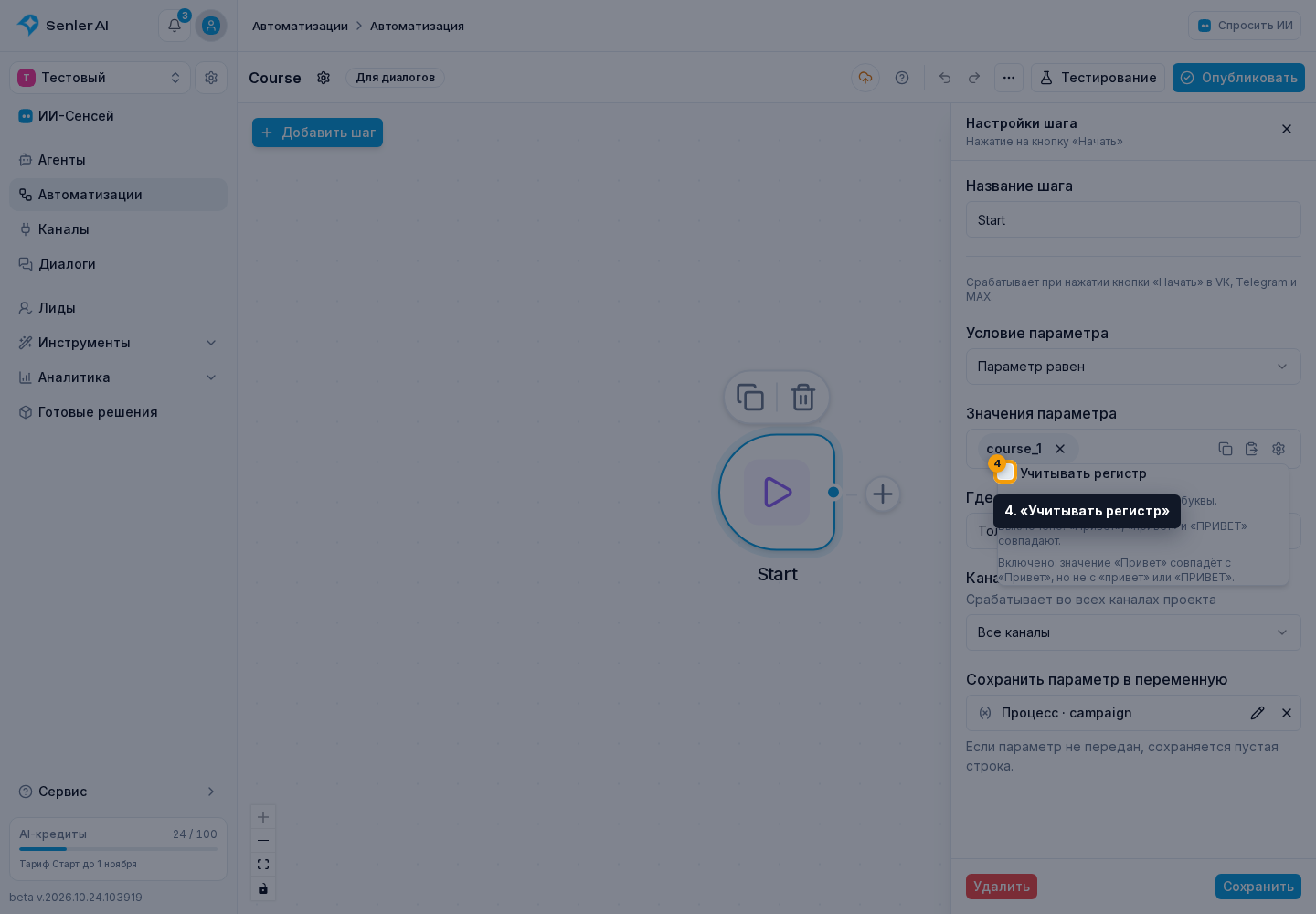Open the help question mark icon
Image resolution: width=1316 pixels, height=914 pixels.
(902, 78)
